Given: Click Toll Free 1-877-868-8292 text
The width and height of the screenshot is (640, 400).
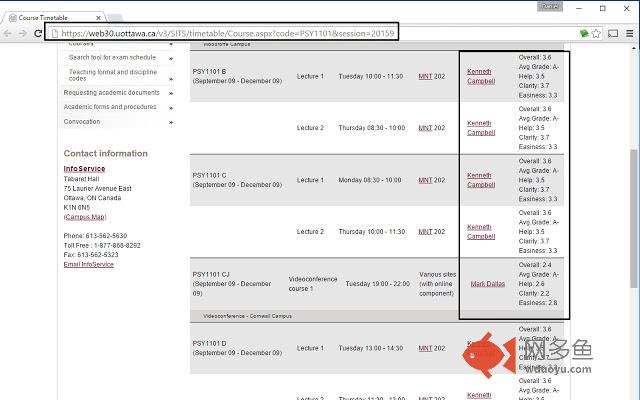Looking at the screenshot, I should tap(102, 246).
